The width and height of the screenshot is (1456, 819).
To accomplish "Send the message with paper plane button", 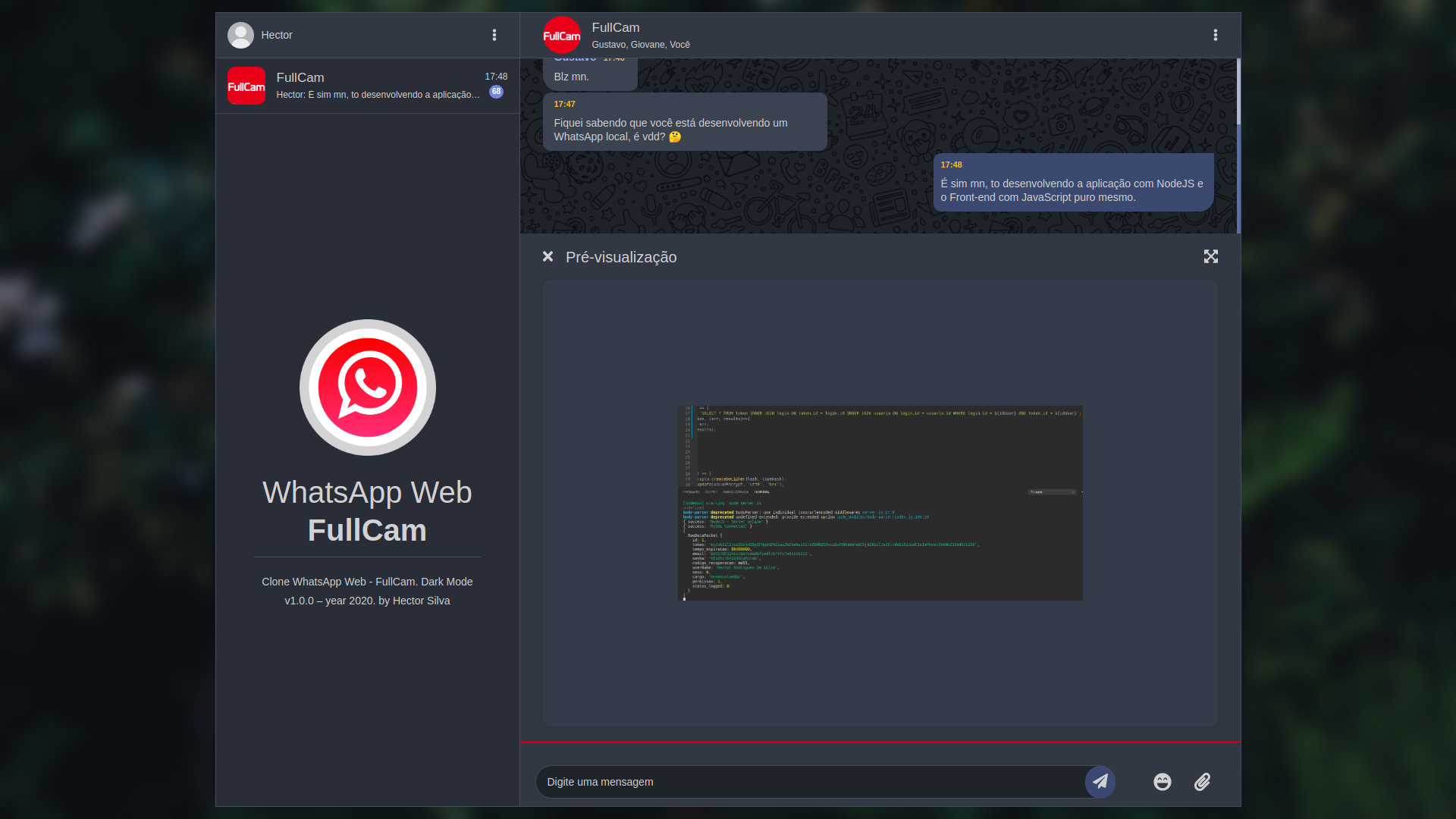I will tap(1100, 782).
